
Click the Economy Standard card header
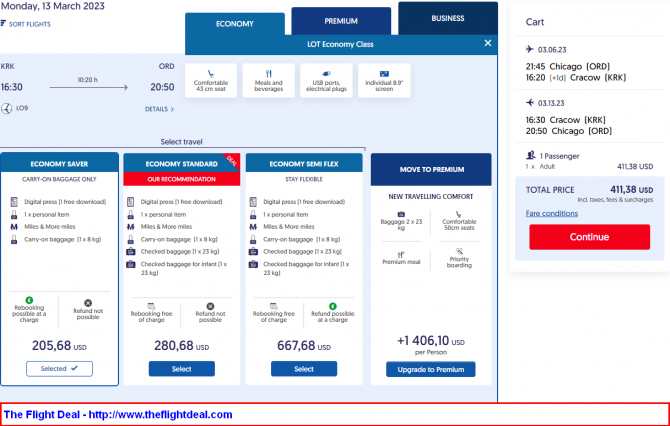pyautogui.click(x=182, y=164)
